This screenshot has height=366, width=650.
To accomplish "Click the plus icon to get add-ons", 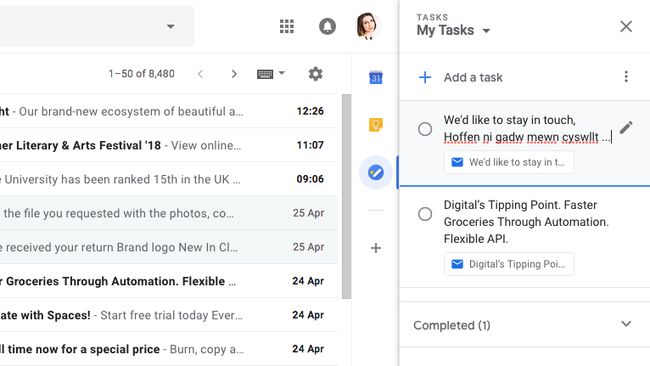I will (376, 248).
